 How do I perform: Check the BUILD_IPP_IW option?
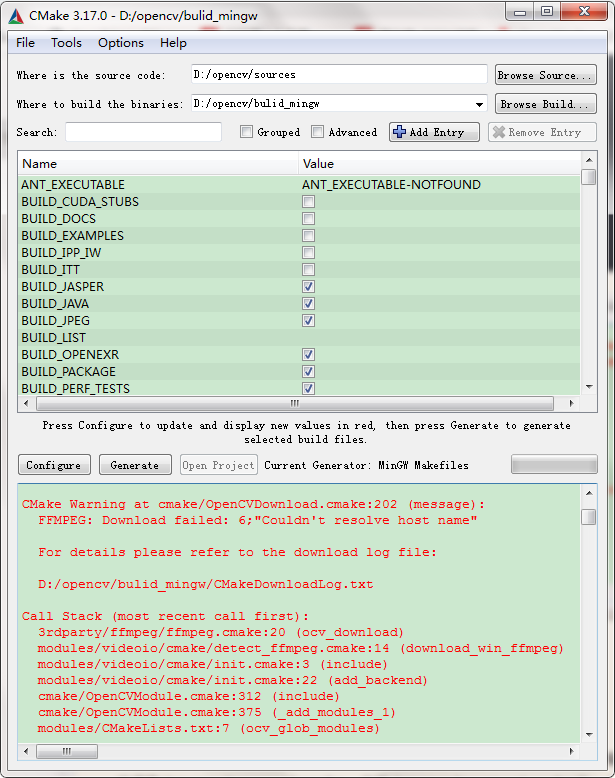coord(308,253)
